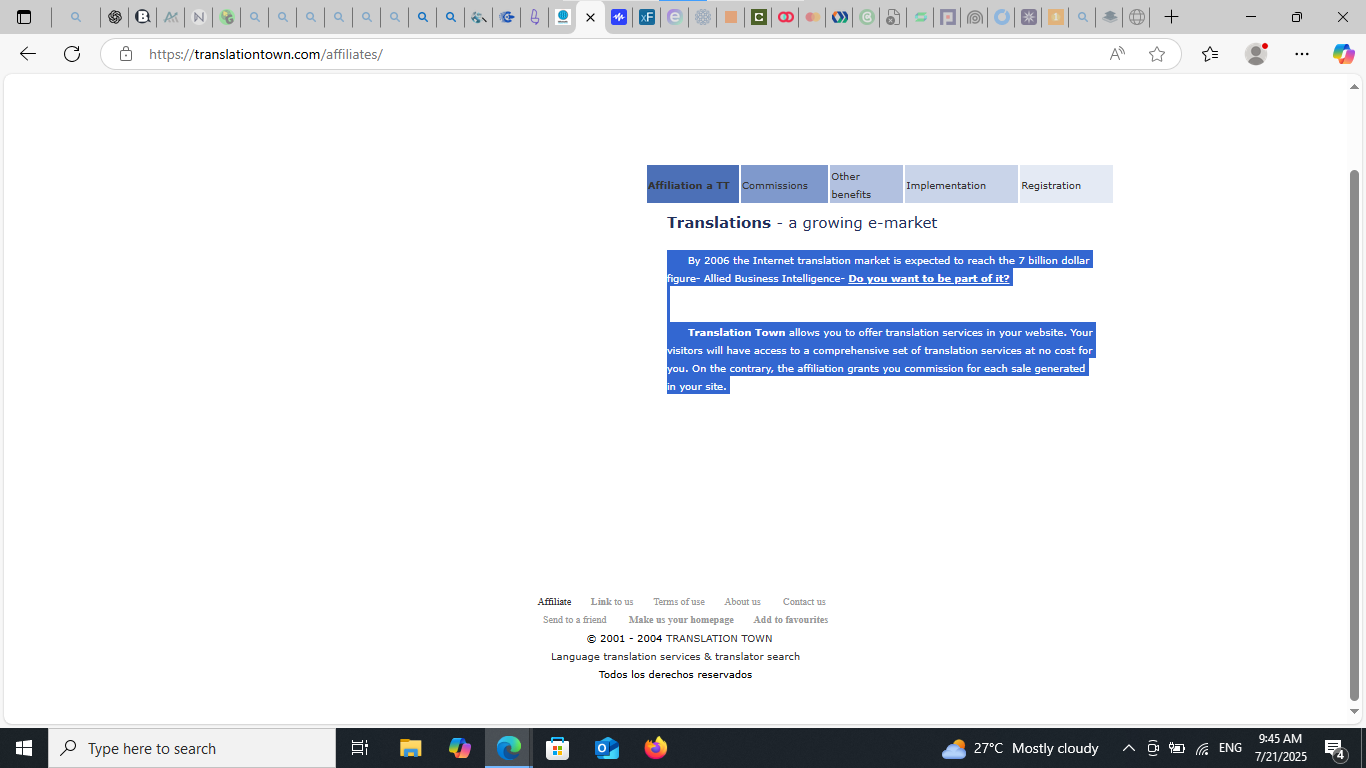Open the Copilot sidebar icon

pyautogui.click(x=1343, y=54)
